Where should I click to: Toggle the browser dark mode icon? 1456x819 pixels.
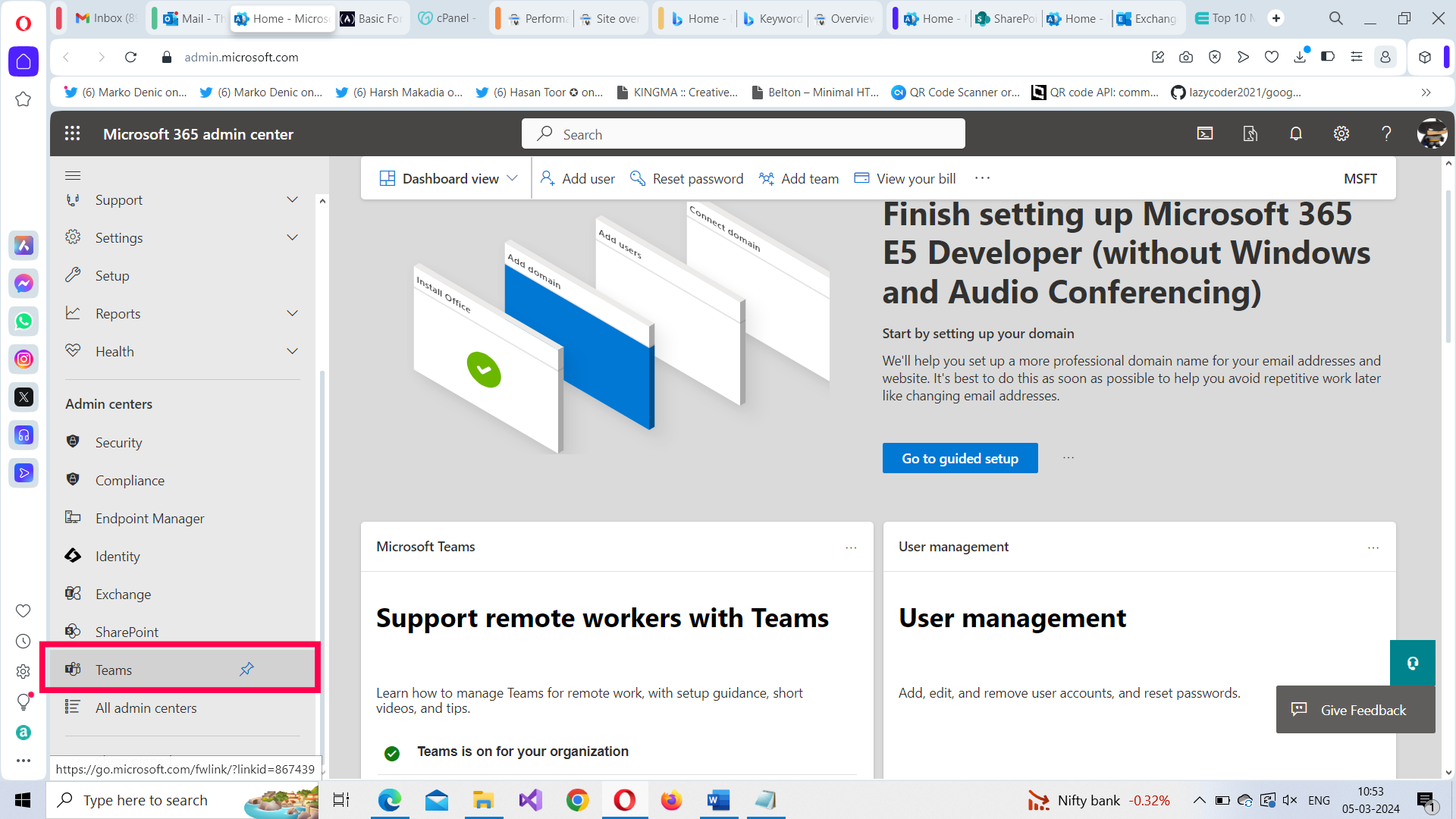[x=1329, y=57]
